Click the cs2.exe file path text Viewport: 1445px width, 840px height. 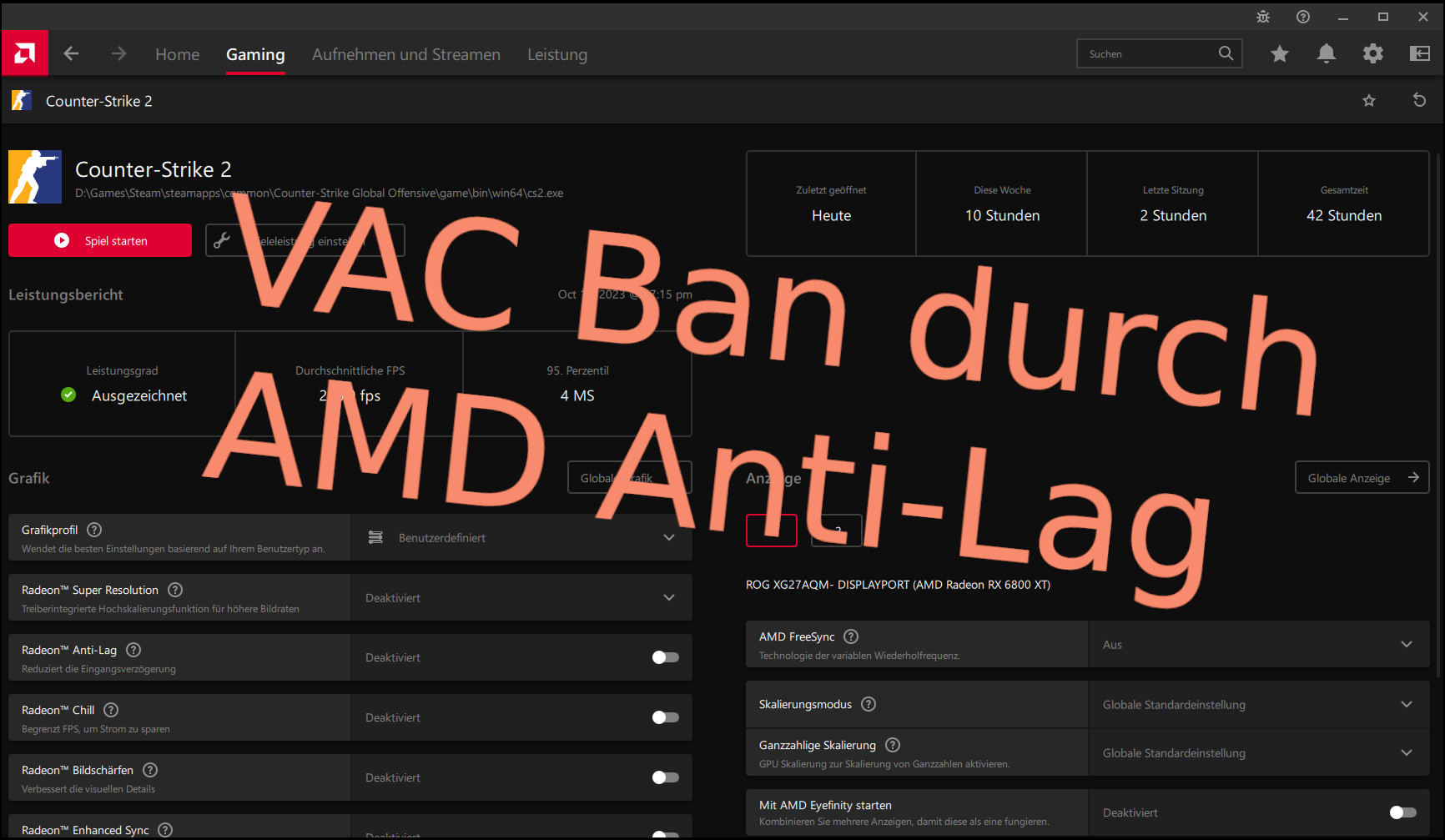click(x=319, y=193)
